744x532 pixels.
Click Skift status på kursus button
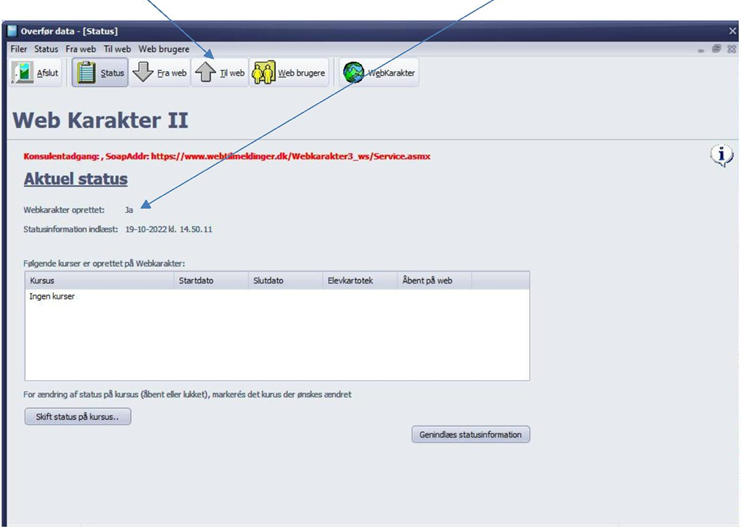(78, 417)
